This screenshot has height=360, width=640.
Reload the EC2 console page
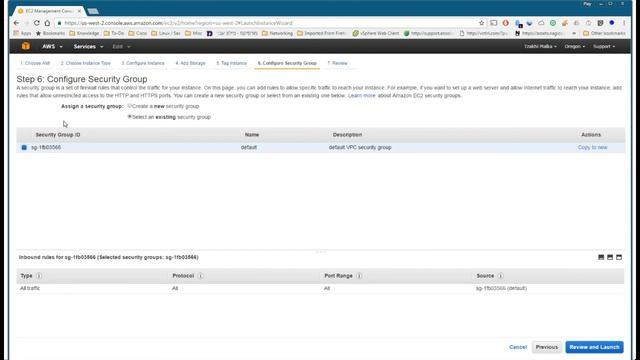37,23
